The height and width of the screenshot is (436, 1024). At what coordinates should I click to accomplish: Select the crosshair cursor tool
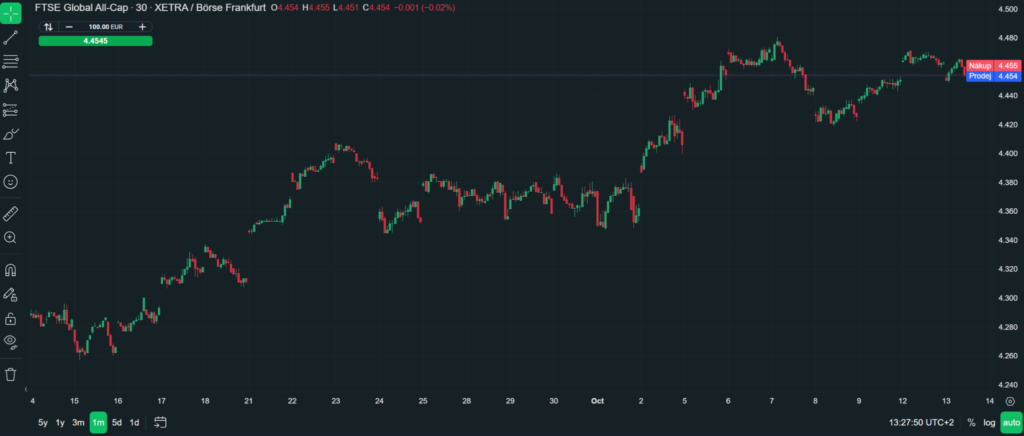pos(10,13)
